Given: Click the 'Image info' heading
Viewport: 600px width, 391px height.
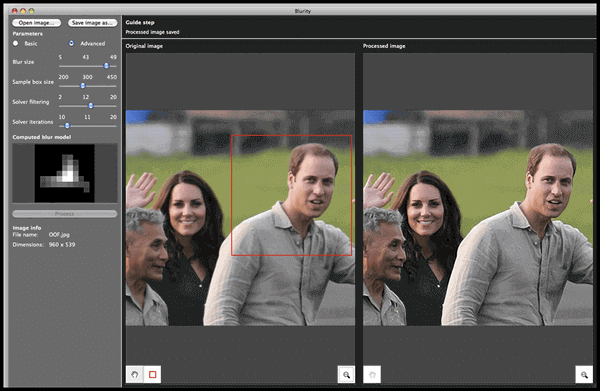Looking at the screenshot, I should tap(27, 228).
